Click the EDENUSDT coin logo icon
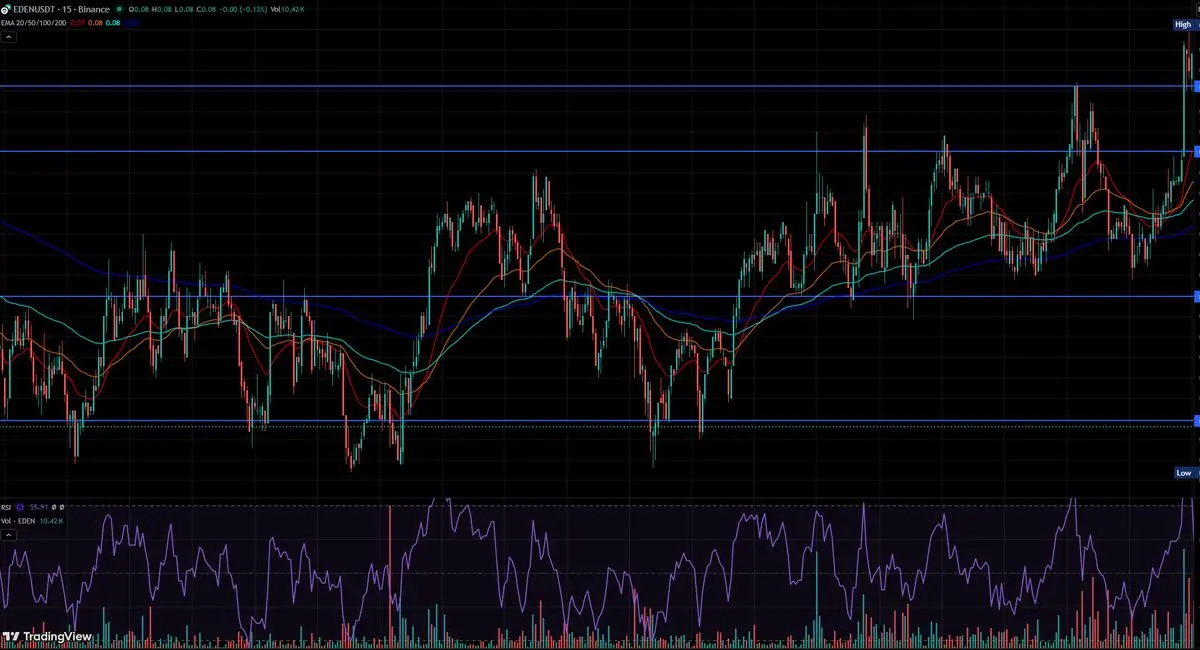This screenshot has width=1200, height=650. tap(5, 10)
